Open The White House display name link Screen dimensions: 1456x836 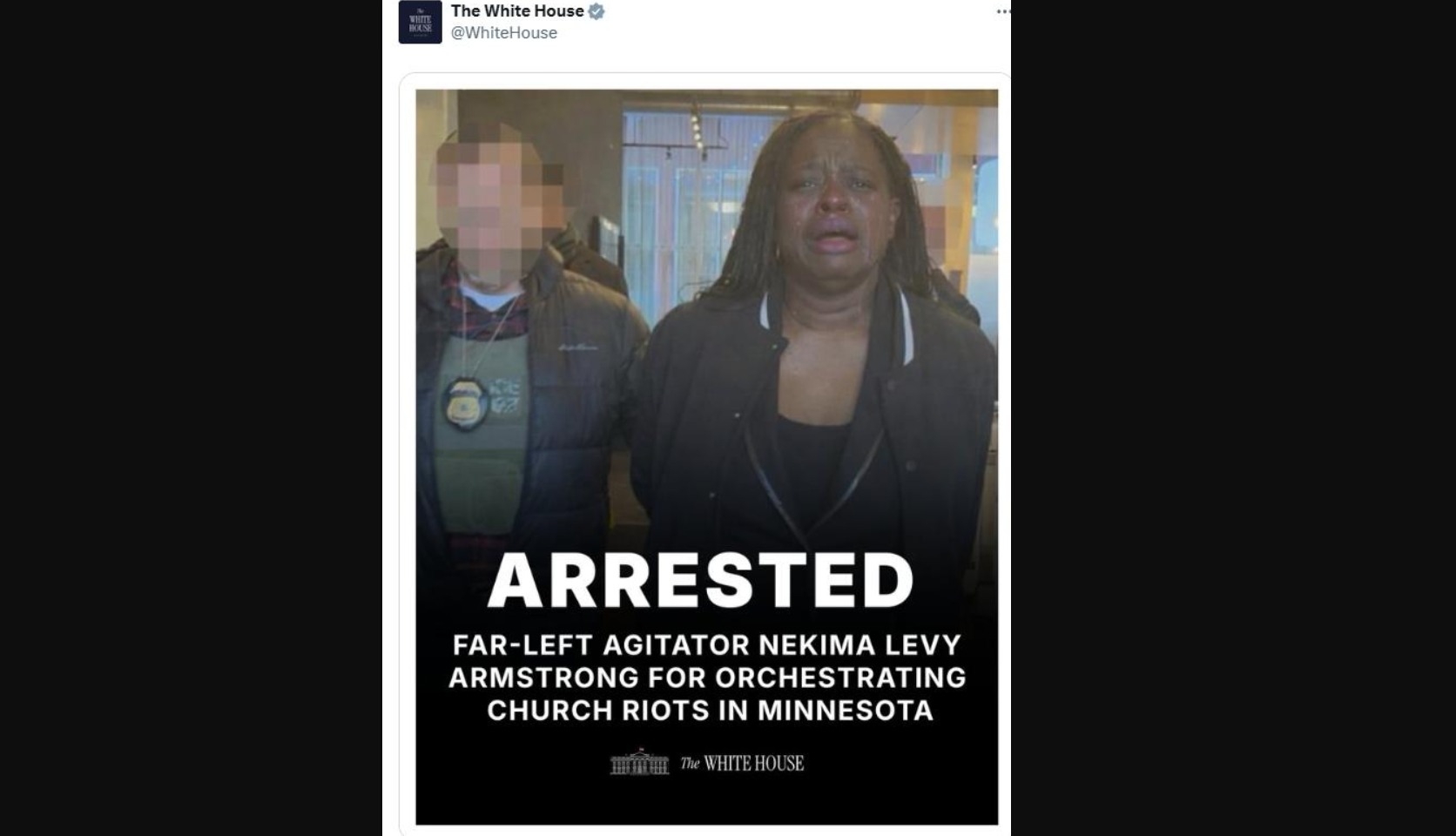click(517, 11)
